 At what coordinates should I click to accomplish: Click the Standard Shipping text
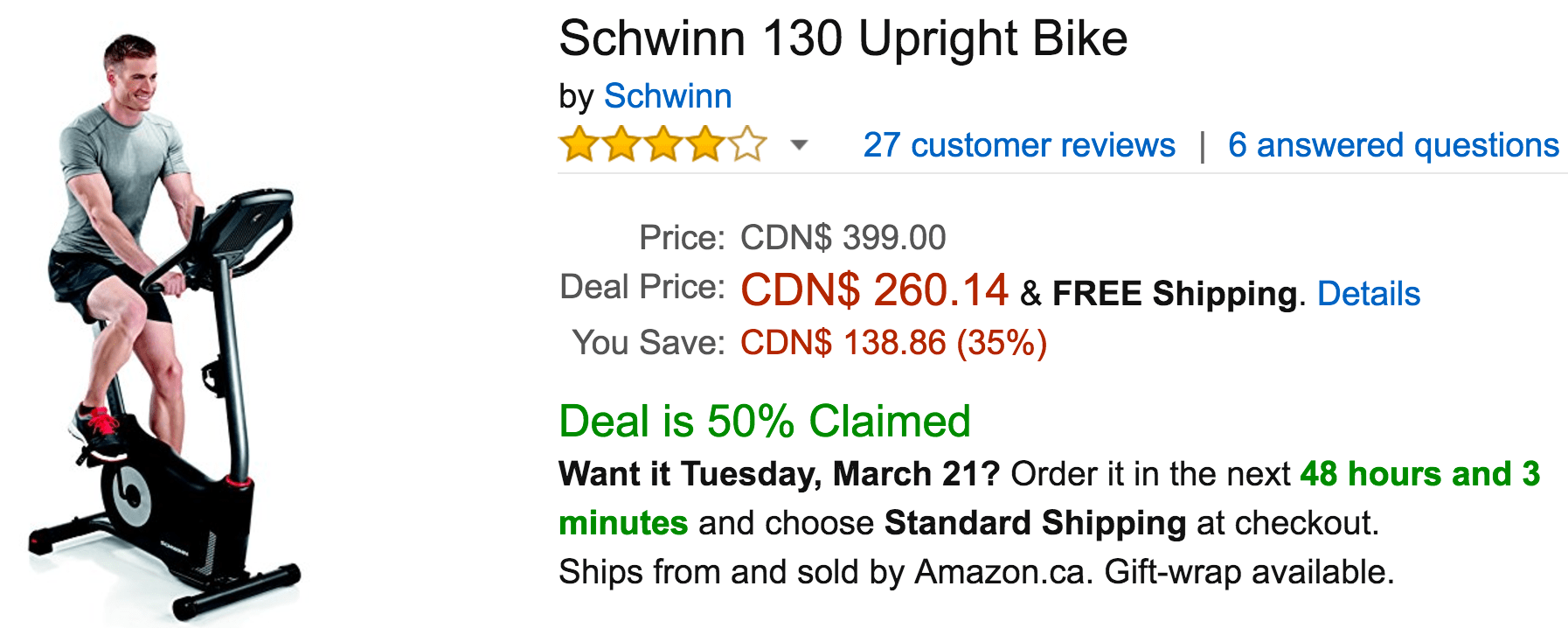pos(1035,523)
